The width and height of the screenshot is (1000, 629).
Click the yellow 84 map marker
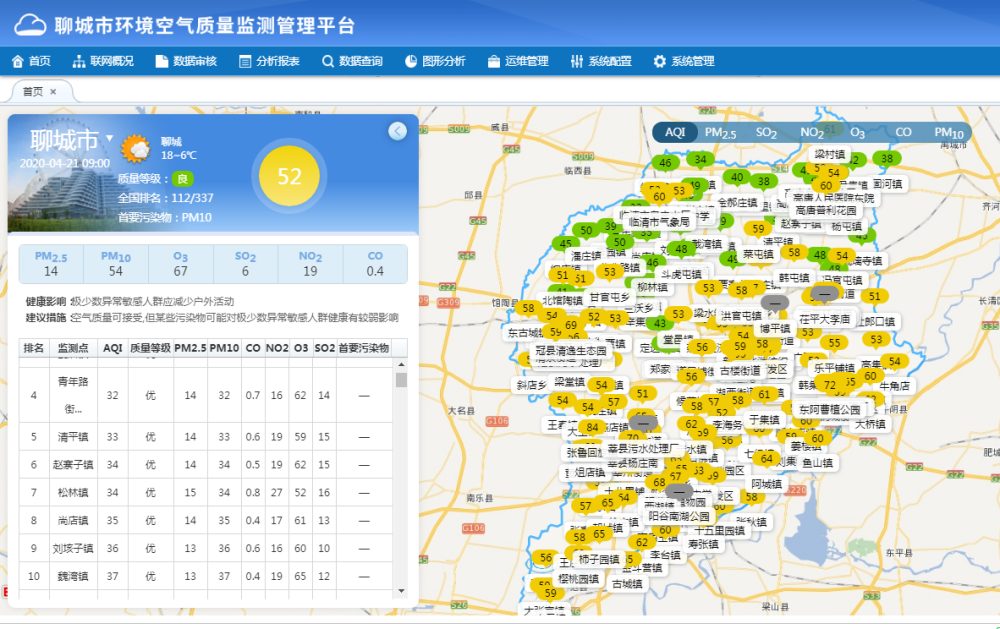592,427
